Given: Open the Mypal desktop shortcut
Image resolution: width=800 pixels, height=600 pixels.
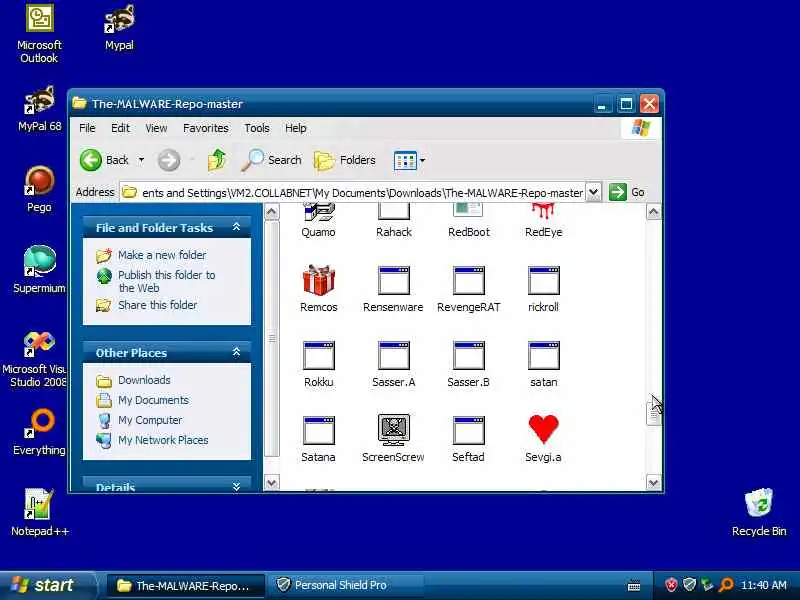Looking at the screenshot, I should click(x=119, y=28).
